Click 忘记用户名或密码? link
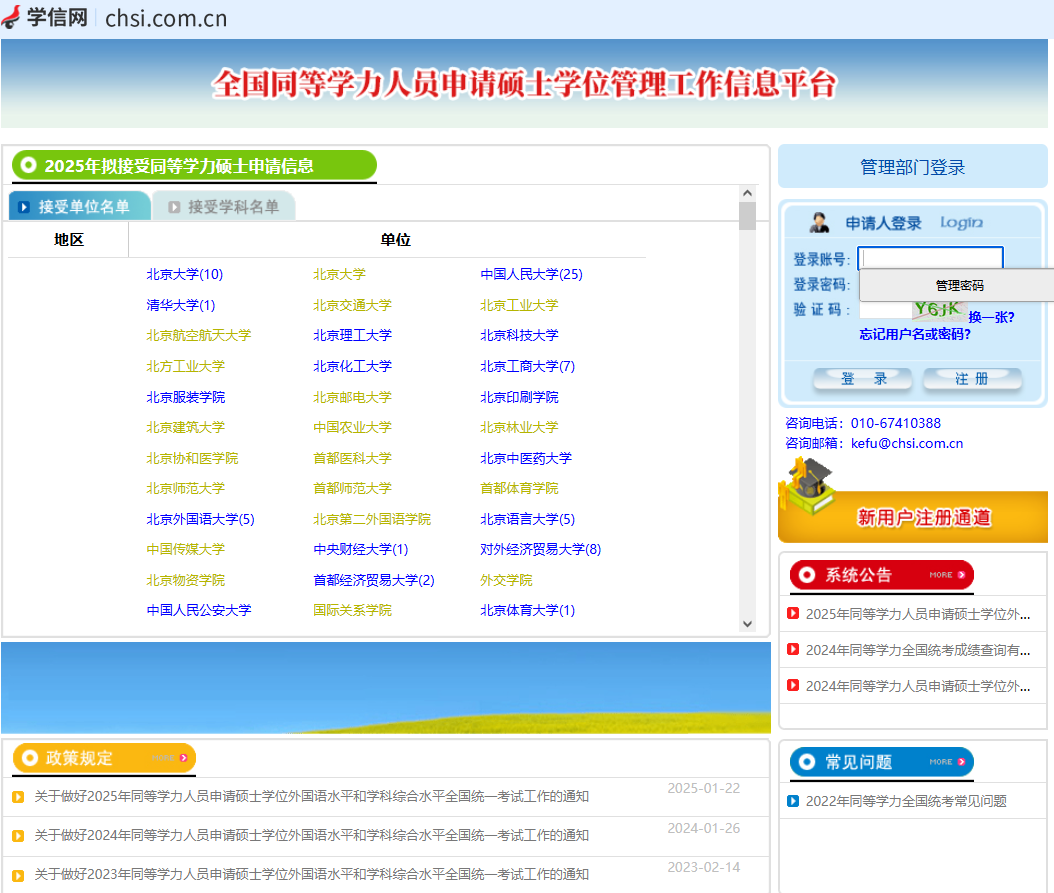This screenshot has width=1054, height=893. point(915,334)
